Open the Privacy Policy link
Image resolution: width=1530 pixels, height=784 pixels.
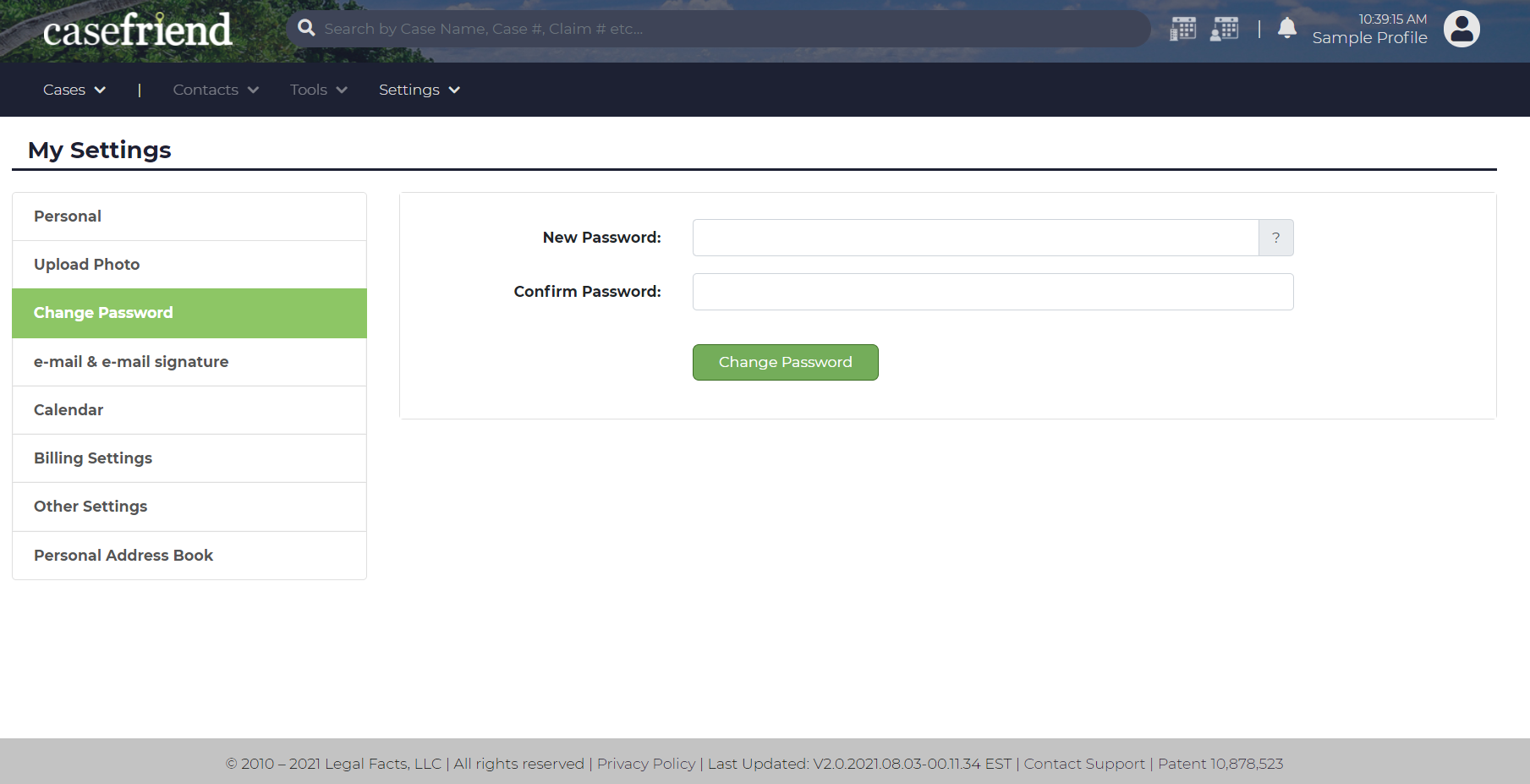coord(646,764)
